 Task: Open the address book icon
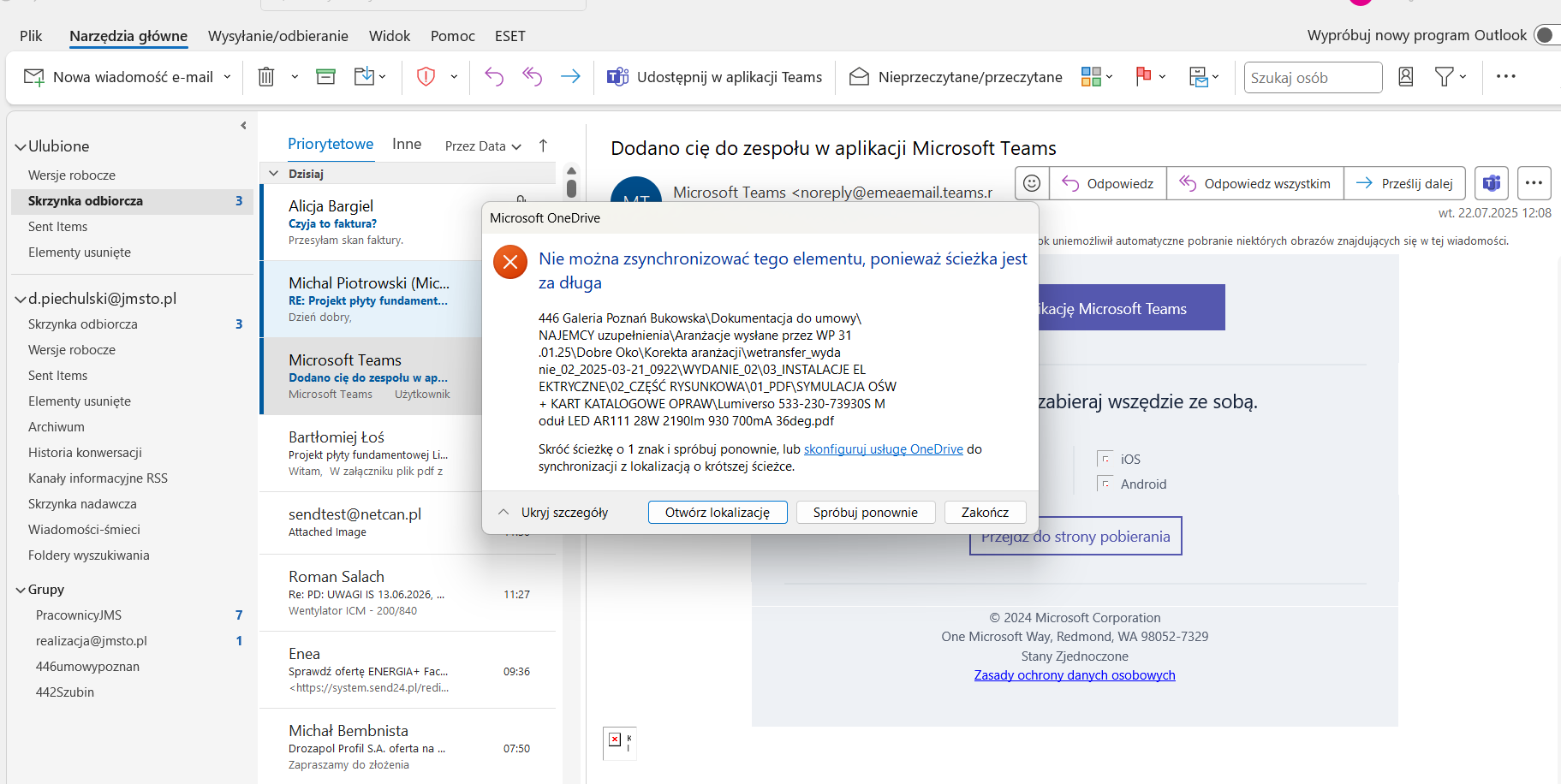pos(1405,77)
